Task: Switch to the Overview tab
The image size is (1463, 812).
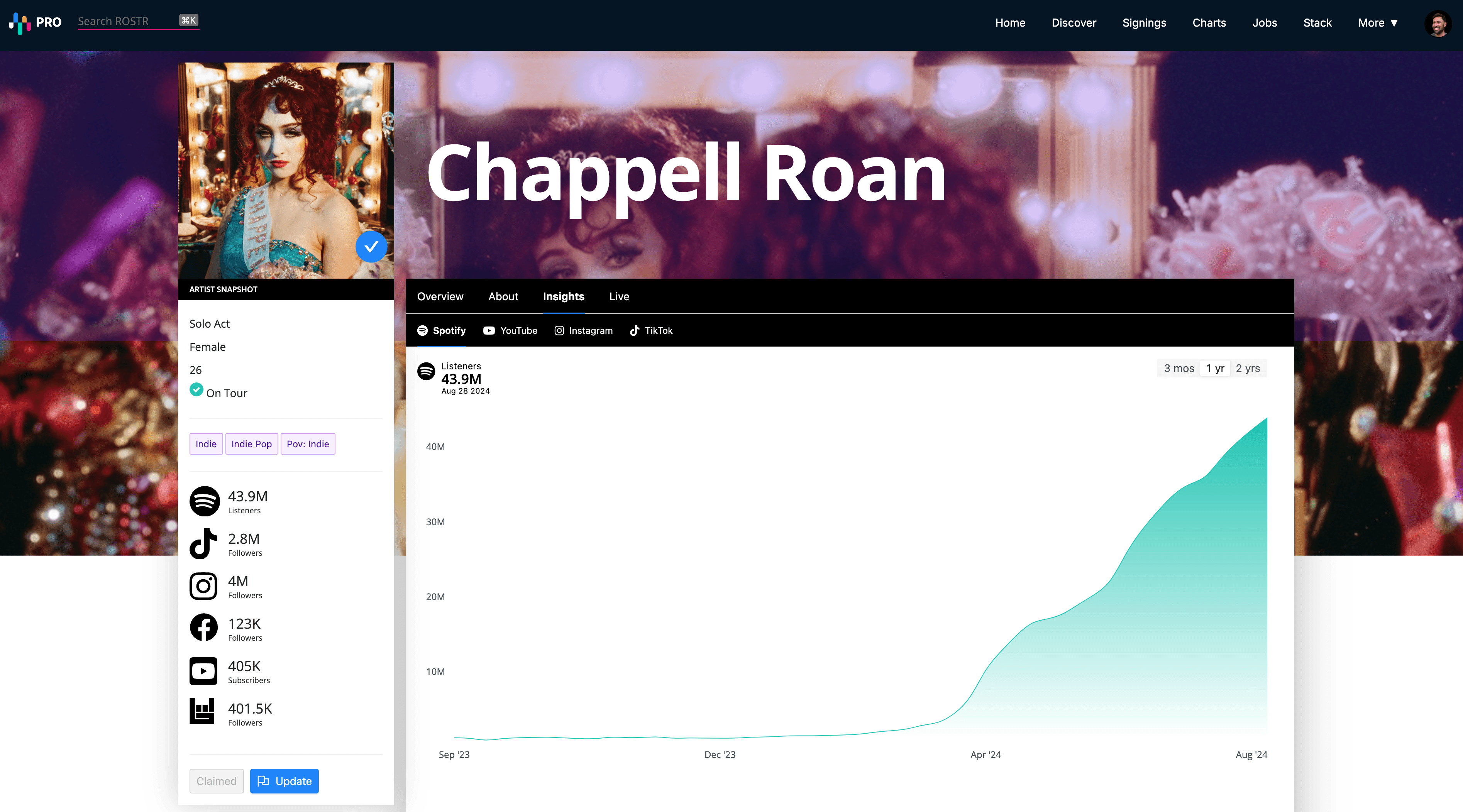Action: point(440,296)
